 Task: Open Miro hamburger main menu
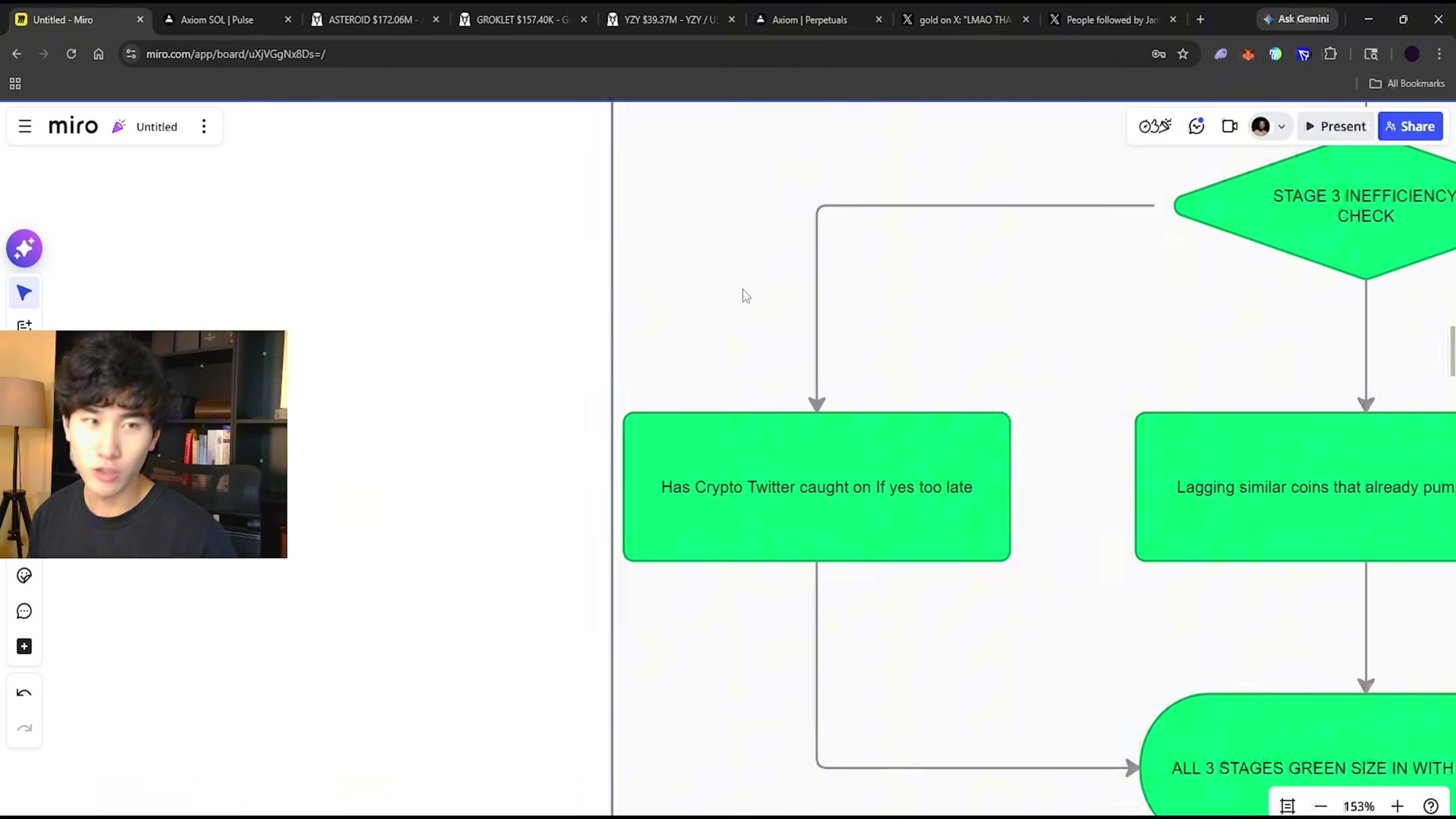(x=25, y=127)
